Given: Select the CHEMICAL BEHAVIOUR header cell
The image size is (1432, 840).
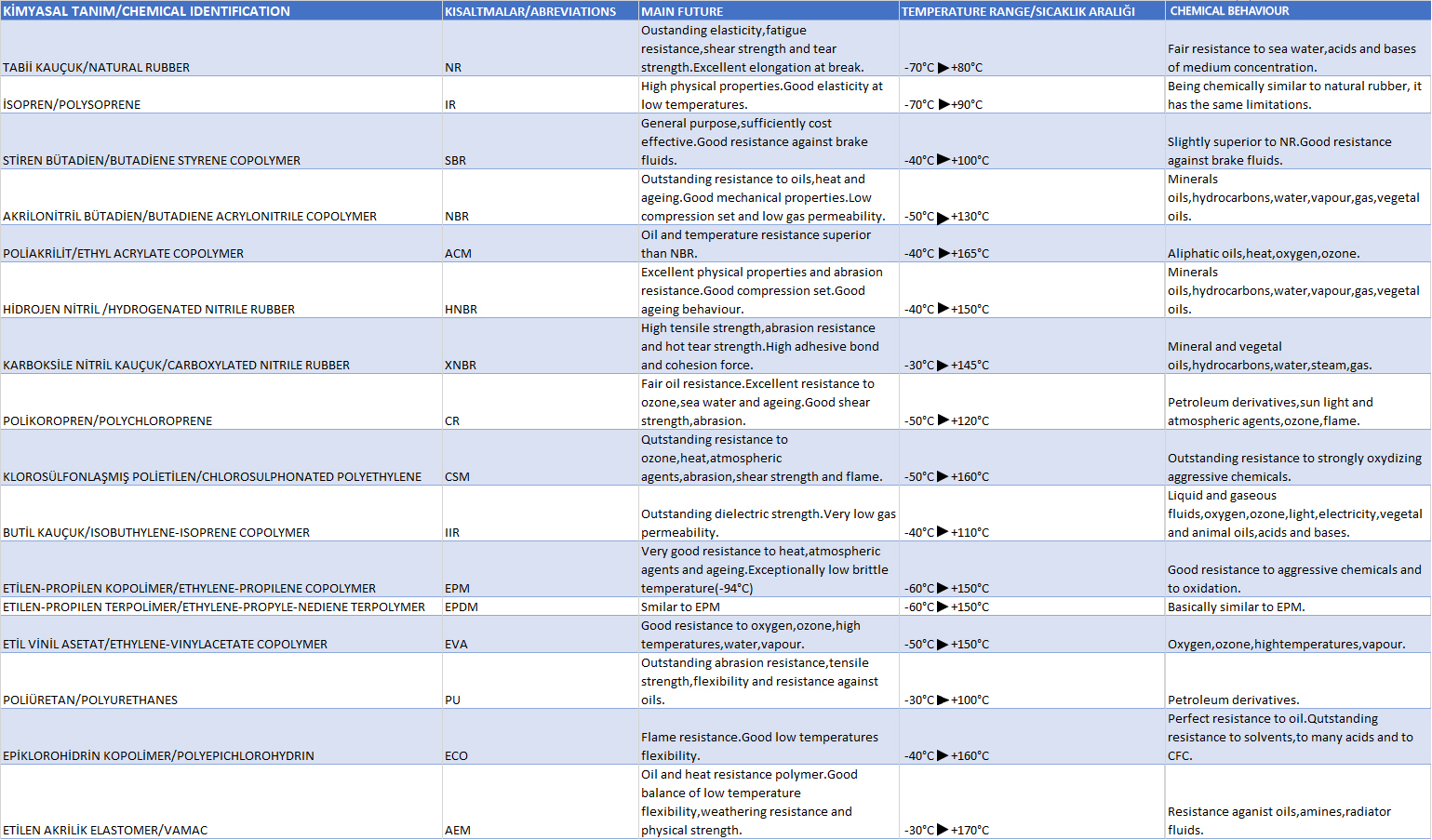Looking at the screenshot, I should (1298, 11).
